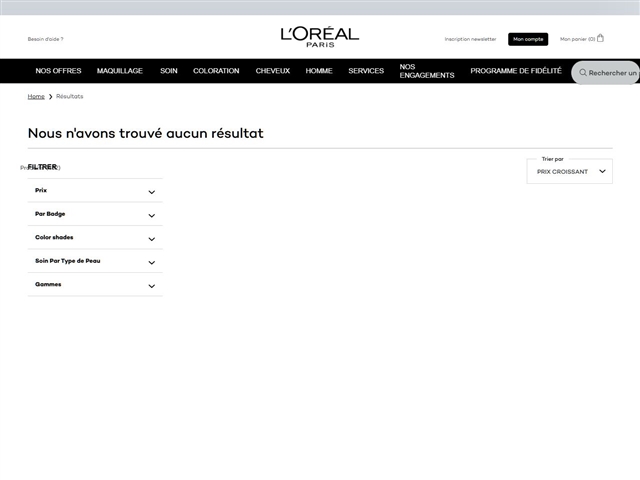
Task: Click the Mon compte button
Action: pyautogui.click(x=528, y=39)
